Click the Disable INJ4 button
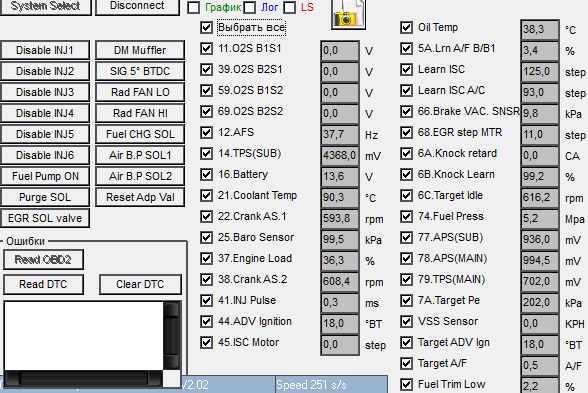 click(45, 113)
